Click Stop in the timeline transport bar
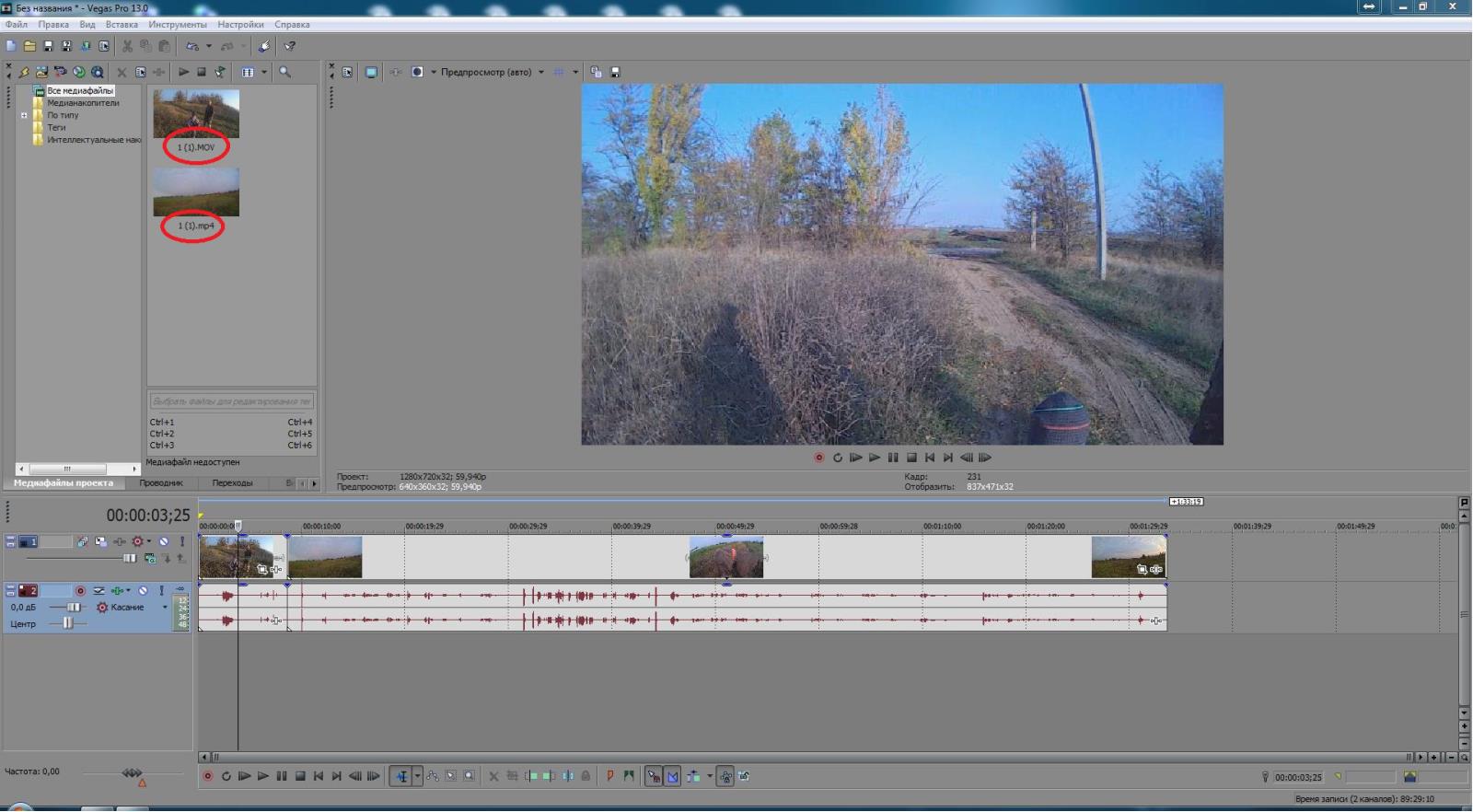This screenshot has height=812, width=1473. [x=300, y=776]
